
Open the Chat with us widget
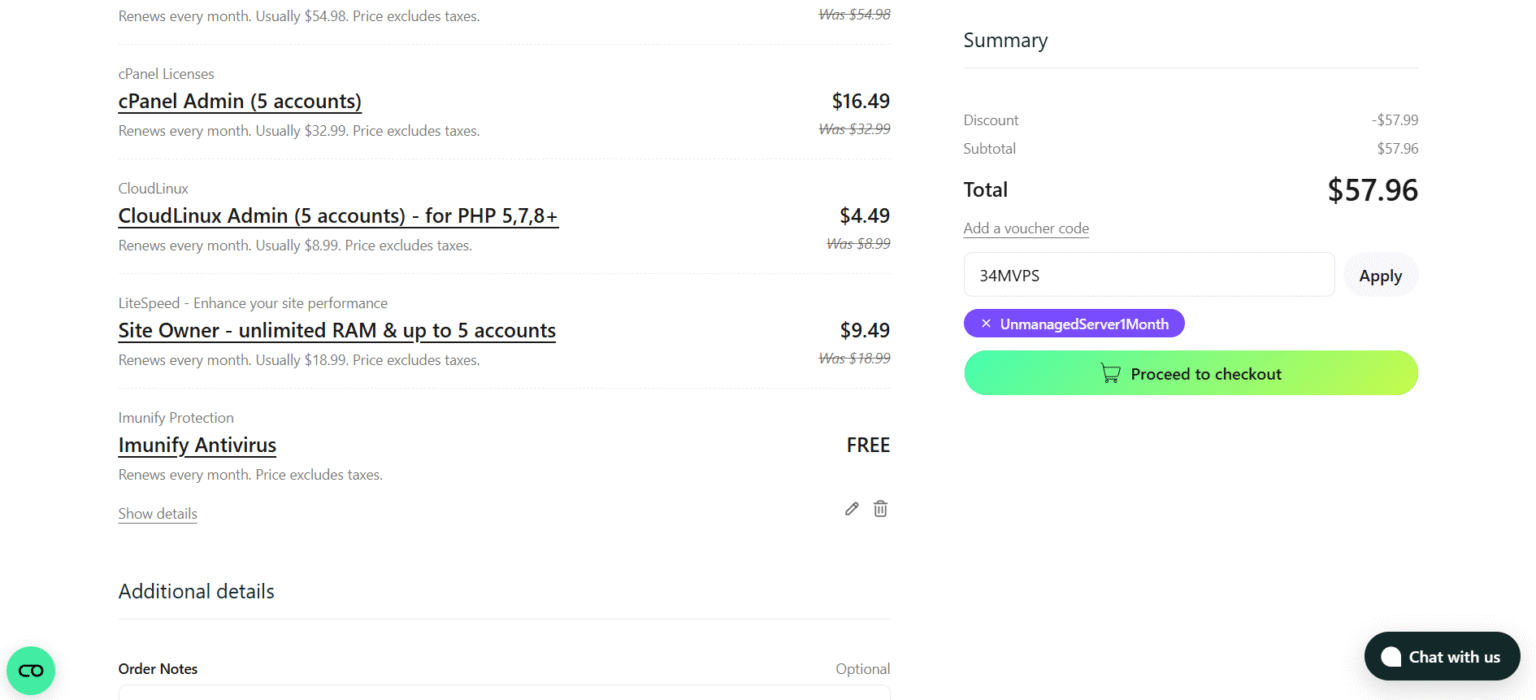tap(1441, 657)
